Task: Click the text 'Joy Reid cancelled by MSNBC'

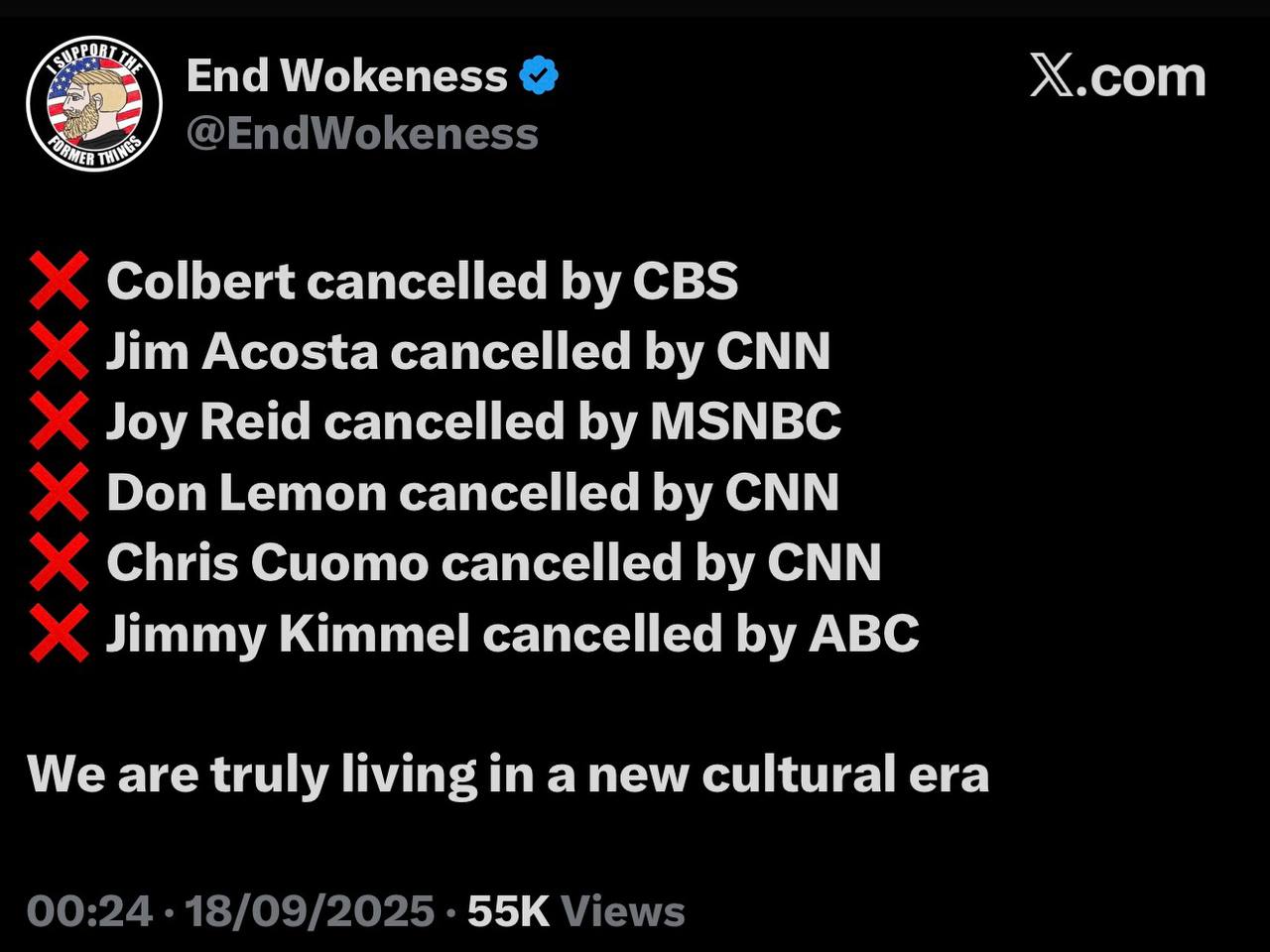Action: [x=473, y=422]
